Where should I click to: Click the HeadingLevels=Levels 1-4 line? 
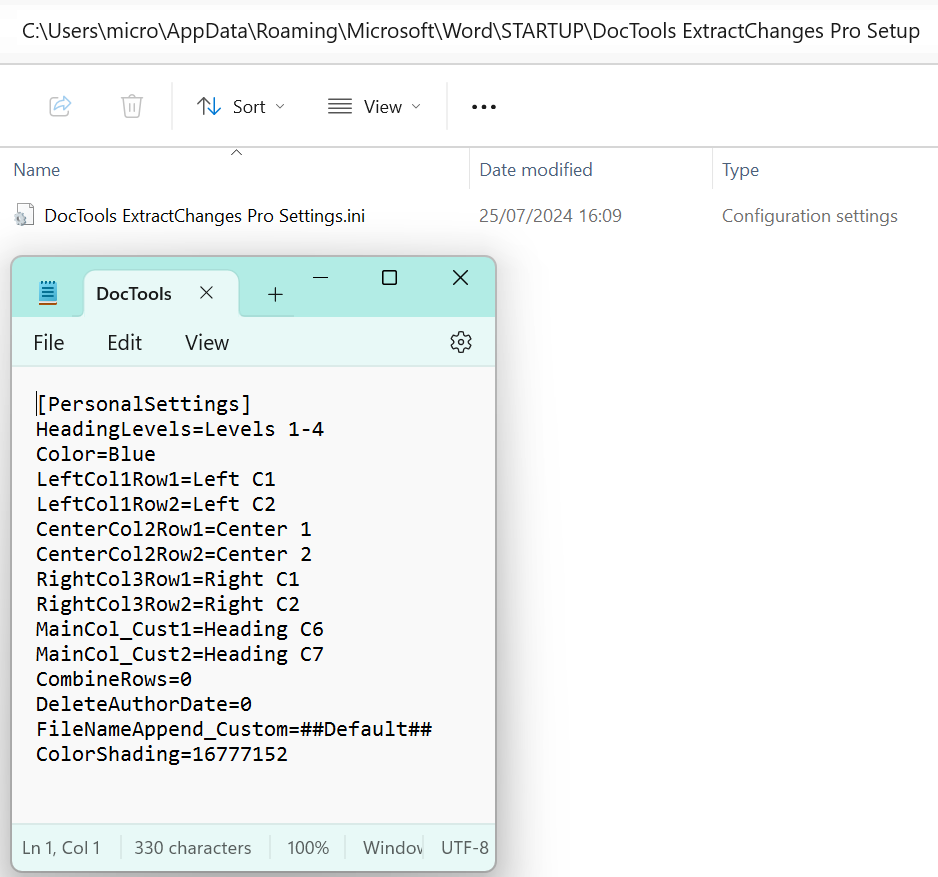click(x=179, y=430)
